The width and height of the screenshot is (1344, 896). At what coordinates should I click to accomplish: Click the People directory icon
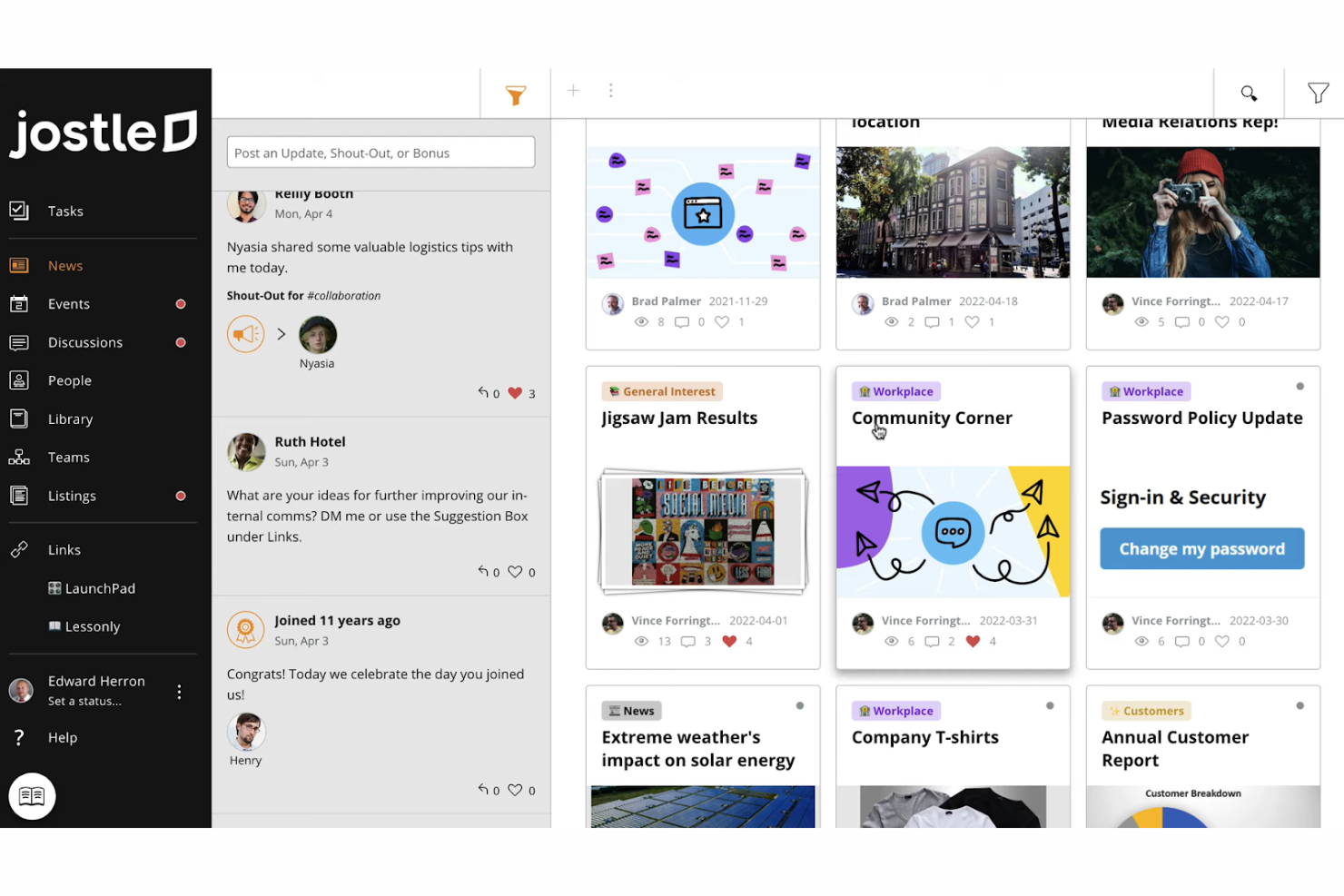(19, 379)
